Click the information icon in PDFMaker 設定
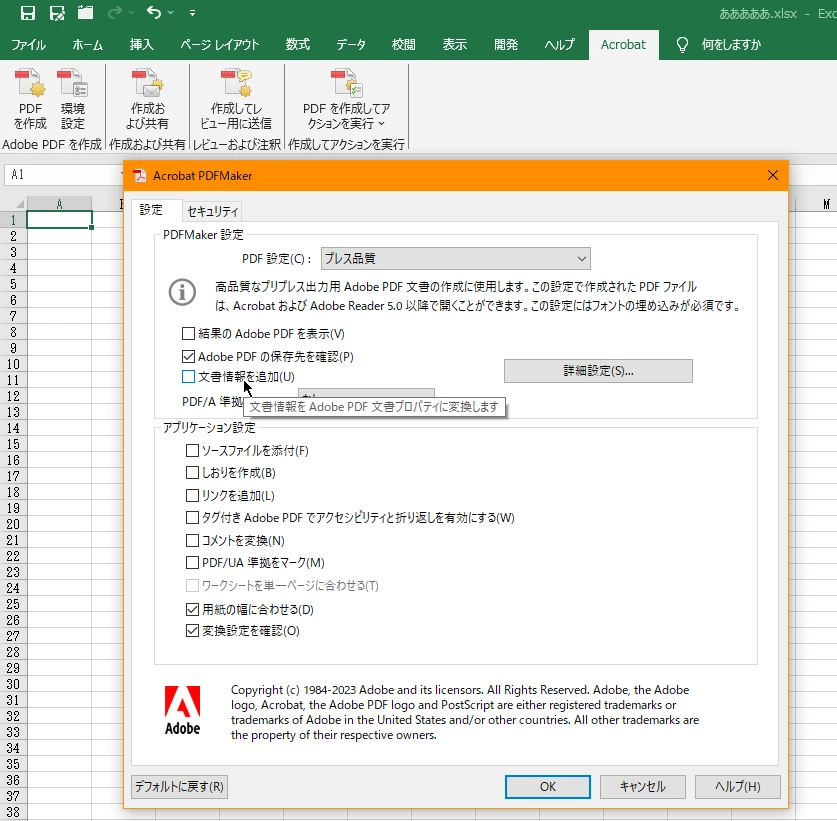The height and width of the screenshot is (821, 837). pos(182,293)
